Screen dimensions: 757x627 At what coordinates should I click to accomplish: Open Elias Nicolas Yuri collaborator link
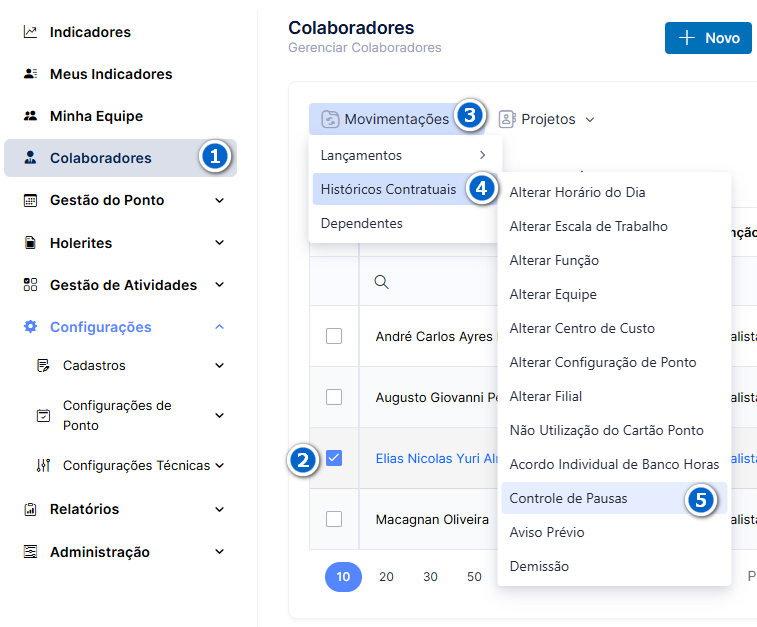pyautogui.click(x=436, y=458)
